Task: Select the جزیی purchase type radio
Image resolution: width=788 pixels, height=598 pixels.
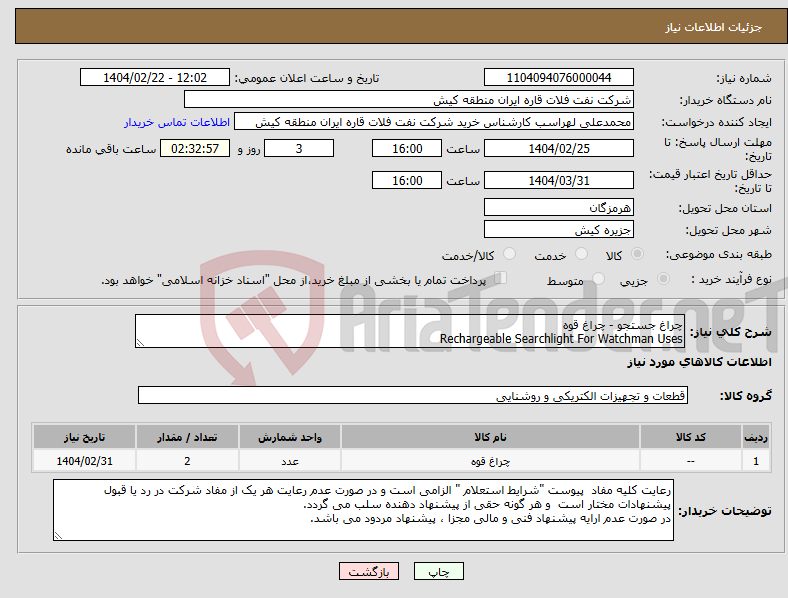Action: pyautogui.click(x=663, y=279)
